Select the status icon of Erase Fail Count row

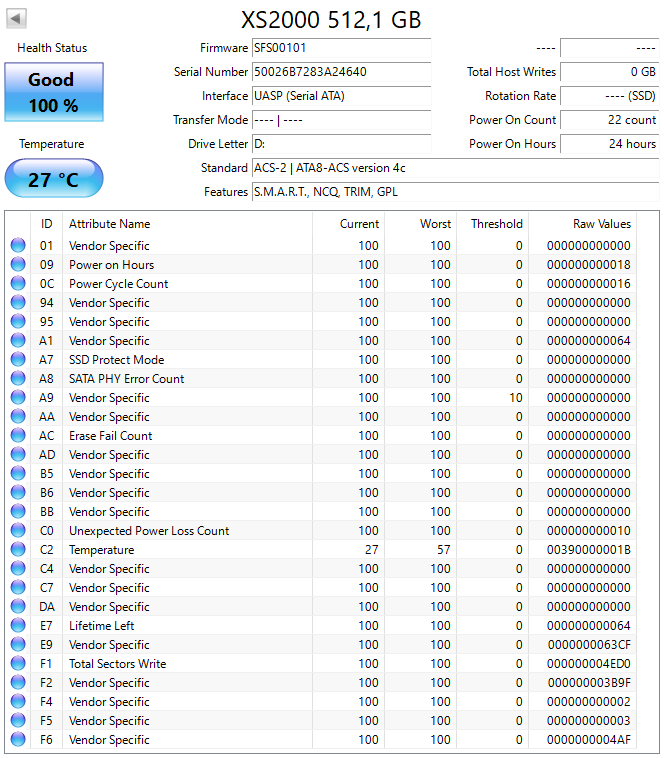click(x=18, y=436)
